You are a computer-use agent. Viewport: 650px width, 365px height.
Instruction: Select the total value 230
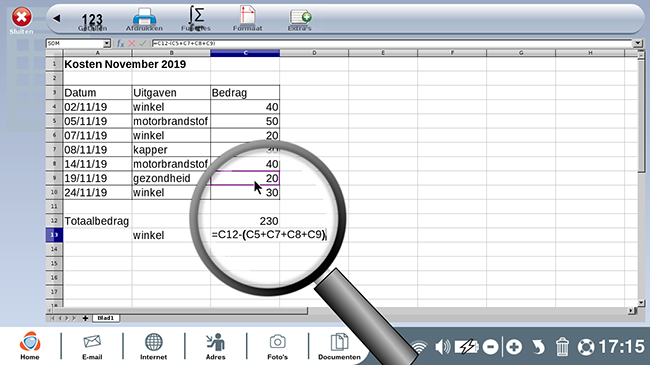coord(245,221)
